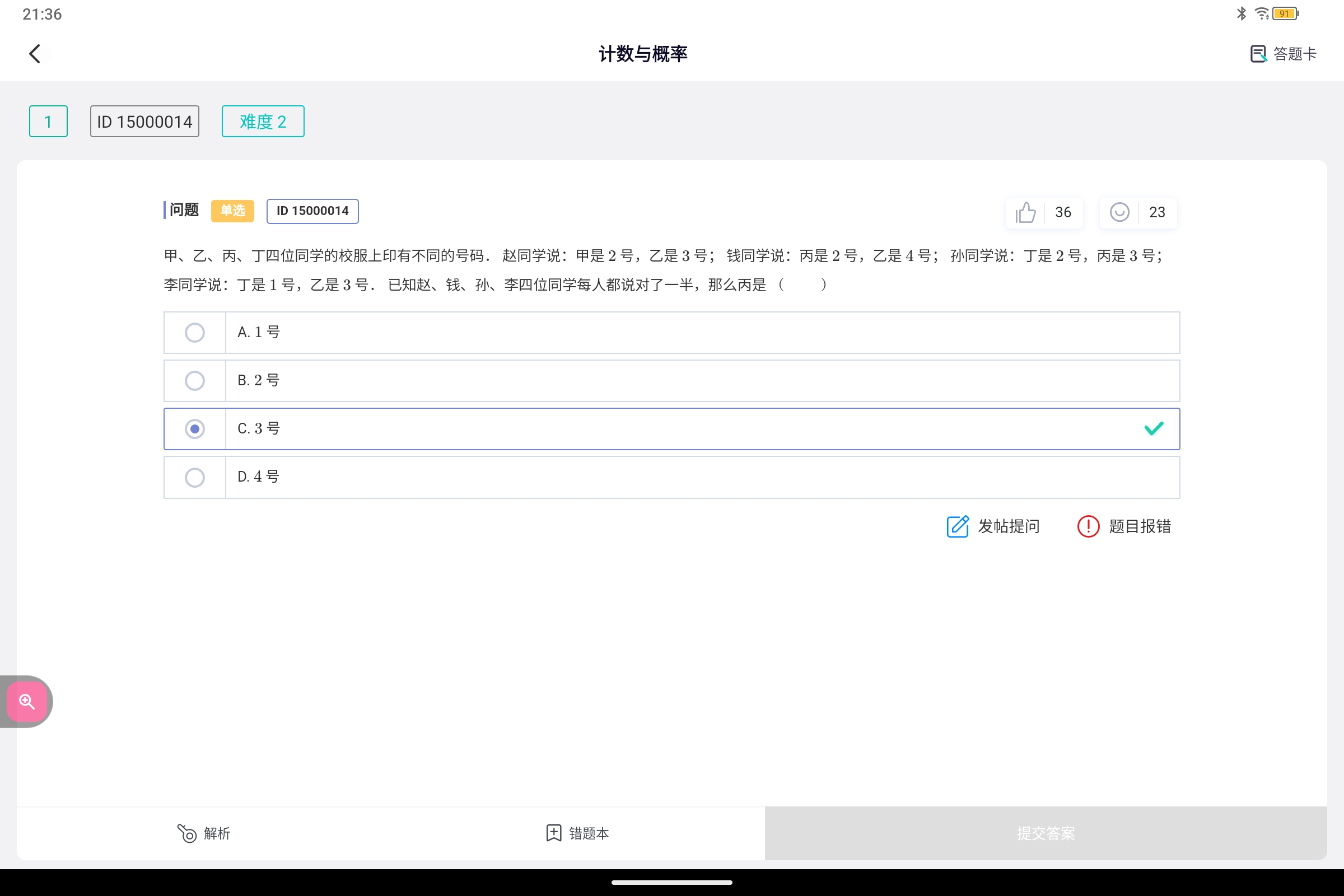Image resolution: width=1344 pixels, height=896 pixels.
Task: Select radio button for D. 4号
Action: pyautogui.click(x=195, y=477)
